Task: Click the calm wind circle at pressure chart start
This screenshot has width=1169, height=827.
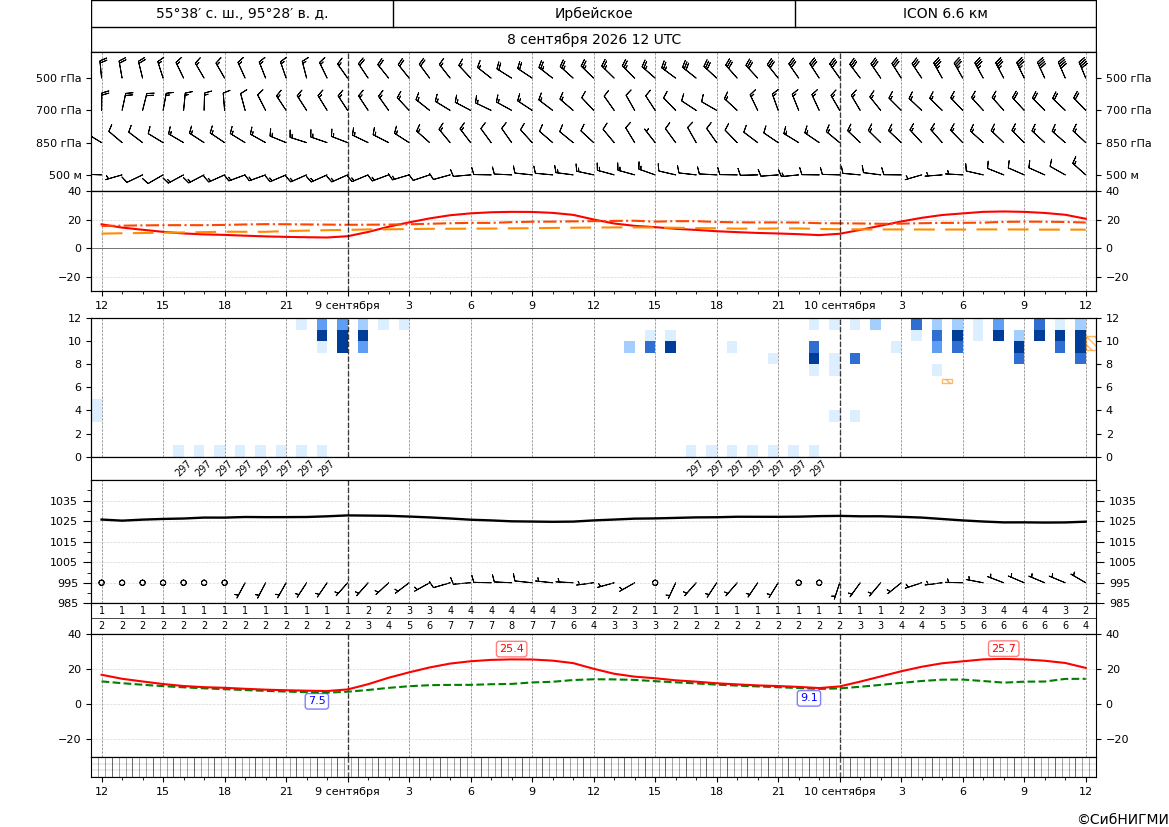Action: pos(101,583)
